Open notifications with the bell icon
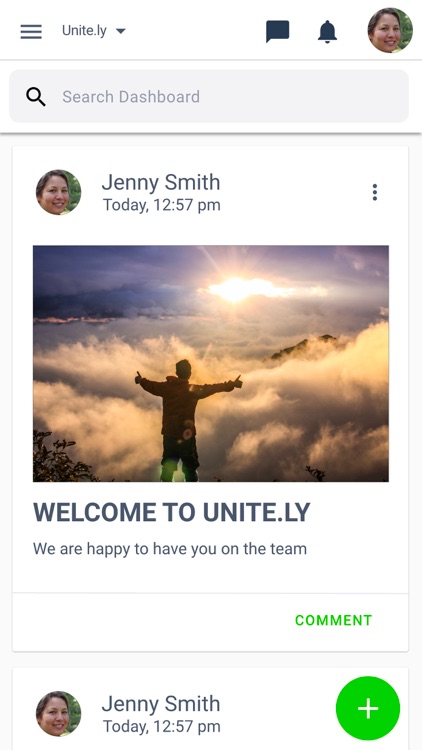422x750 pixels. click(x=328, y=32)
